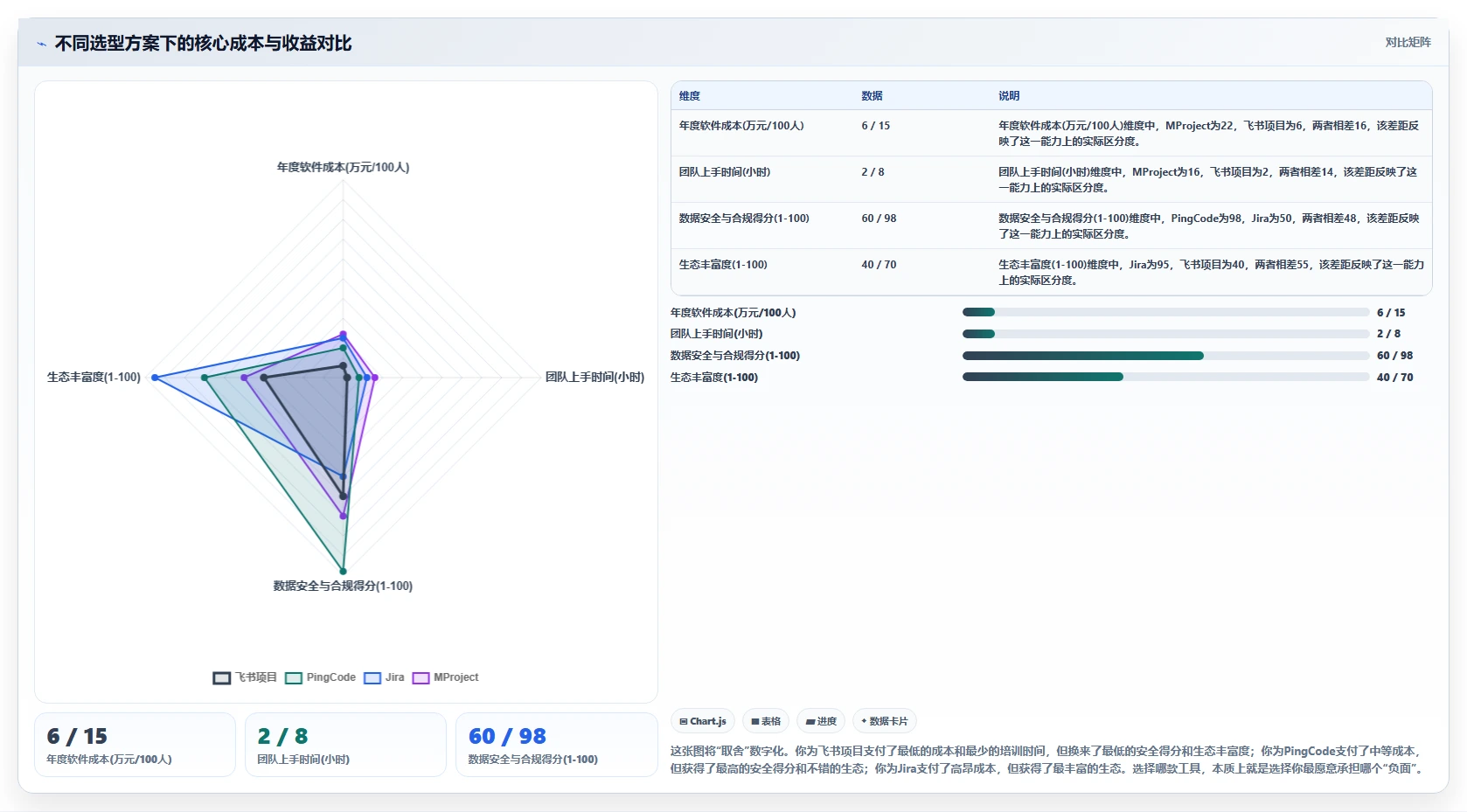Toggle the PingCode legend swatch
The image size is (1467, 812).
294,678
